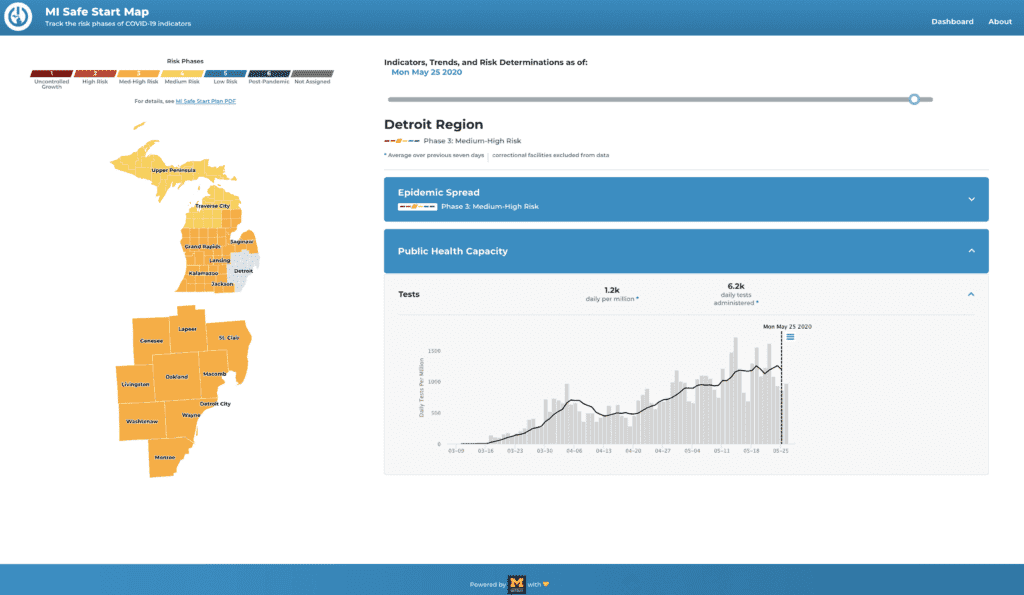Select the Detroit region on the state map

click(x=244, y=270)
